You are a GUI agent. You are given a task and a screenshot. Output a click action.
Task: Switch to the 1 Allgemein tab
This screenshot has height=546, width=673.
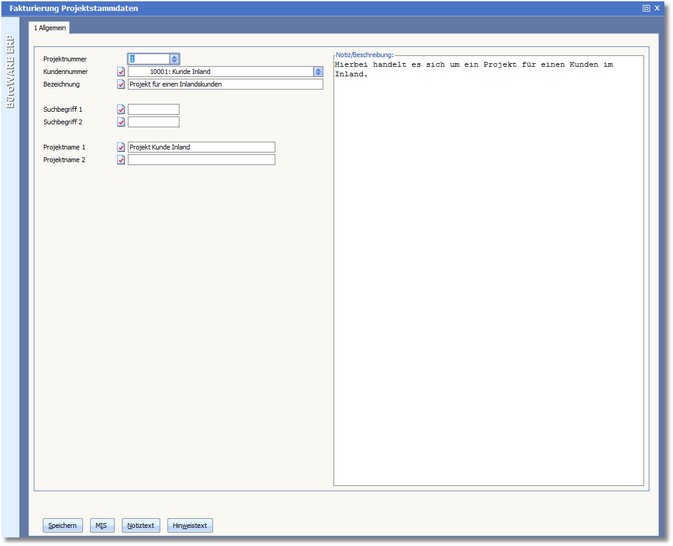click(x=50, y=28)
